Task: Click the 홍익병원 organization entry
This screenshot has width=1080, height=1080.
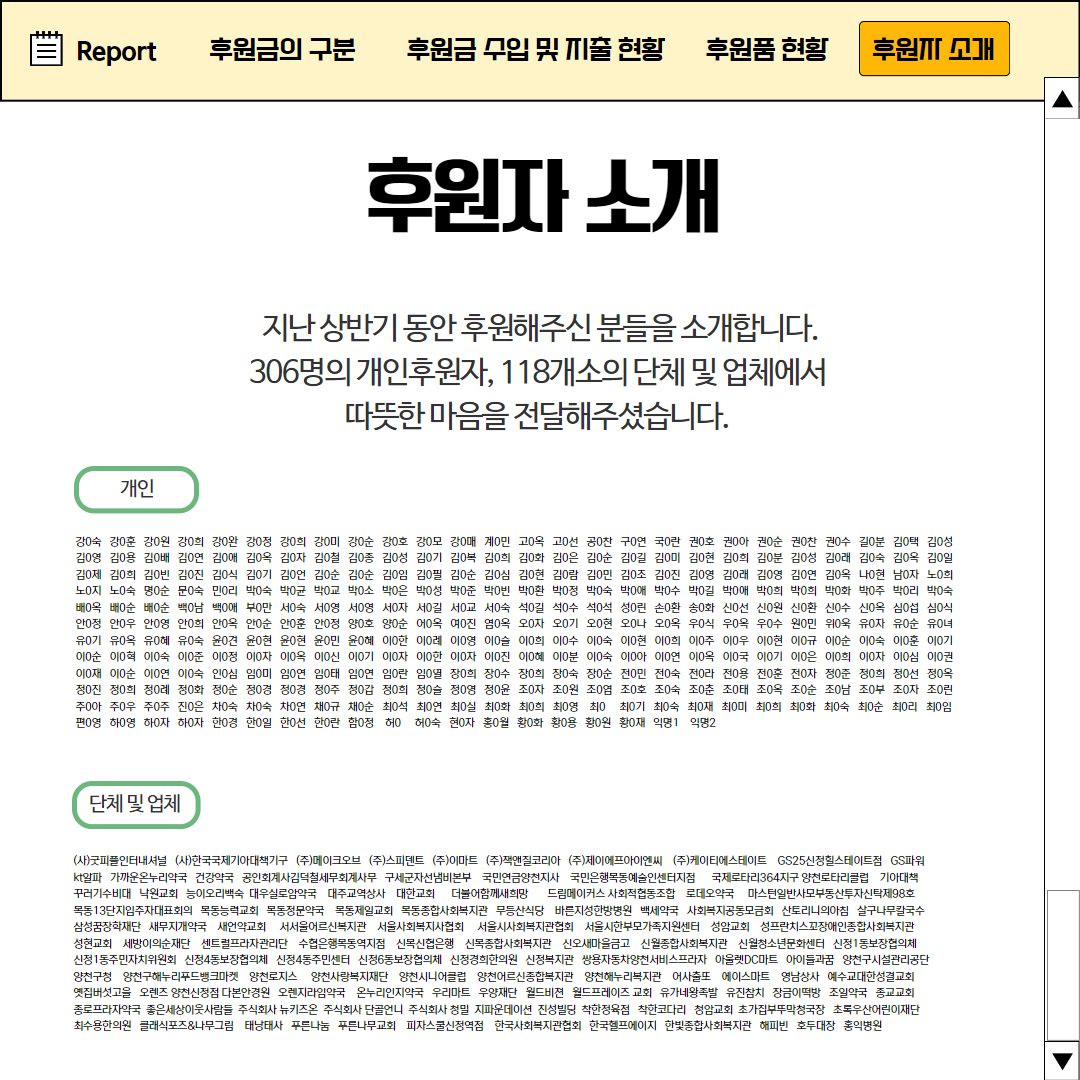Action: (x=862, y=1026)
